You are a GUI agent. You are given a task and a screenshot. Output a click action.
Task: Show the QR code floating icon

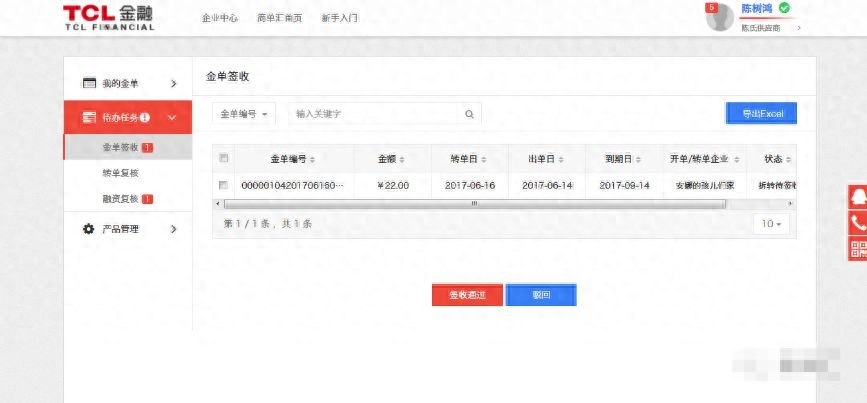[x=858, y=249]
